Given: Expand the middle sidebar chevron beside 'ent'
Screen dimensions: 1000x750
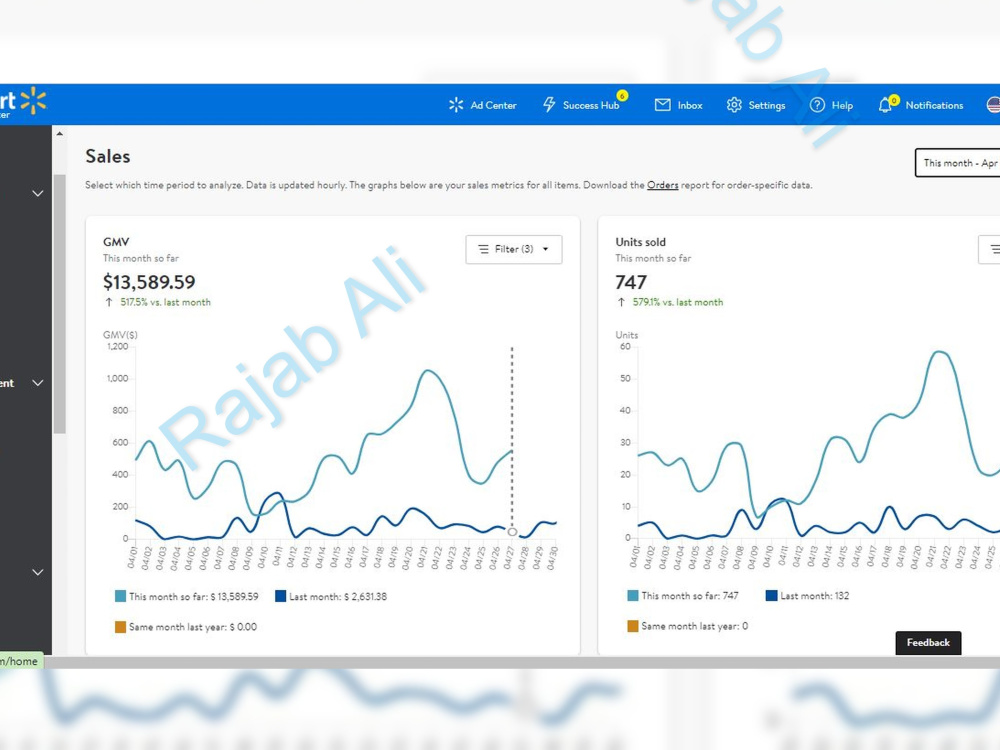Looking at the screenshot, I should pos(38,383).
